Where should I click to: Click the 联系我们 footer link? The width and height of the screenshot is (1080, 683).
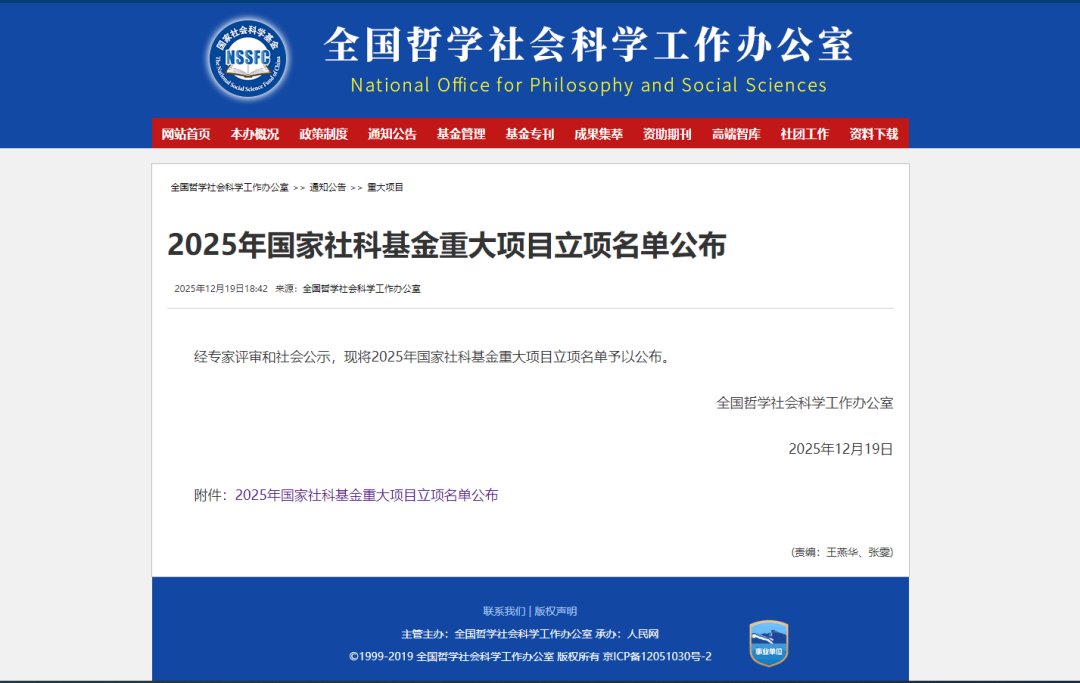pyautogui.click(x=504, y=611)
